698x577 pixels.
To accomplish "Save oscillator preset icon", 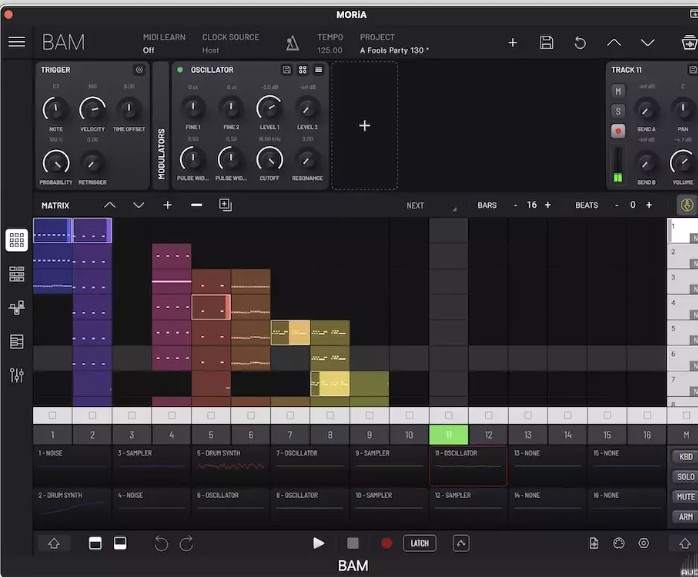I will coord(287,70).
